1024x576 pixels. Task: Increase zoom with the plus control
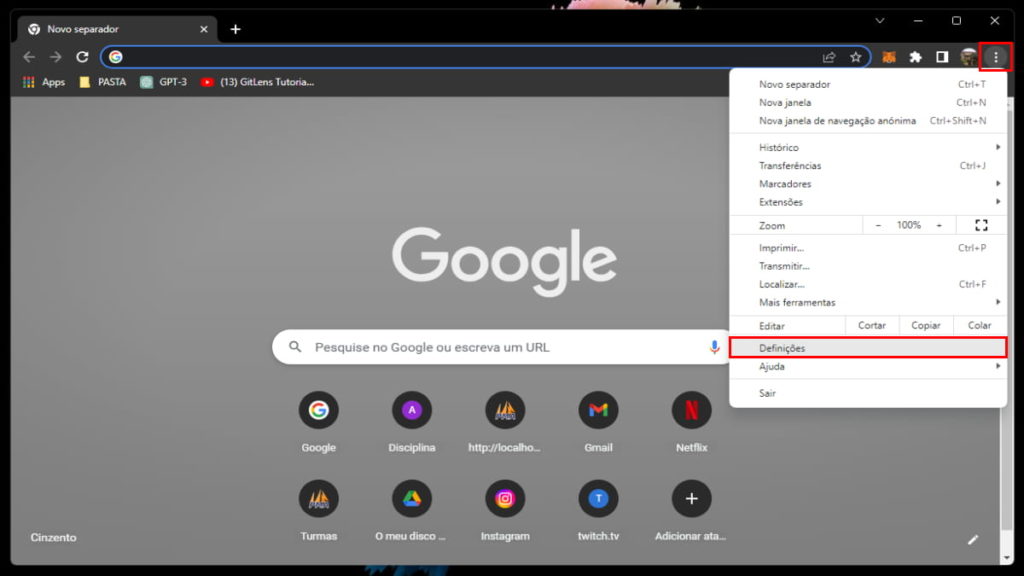[937, 224]
